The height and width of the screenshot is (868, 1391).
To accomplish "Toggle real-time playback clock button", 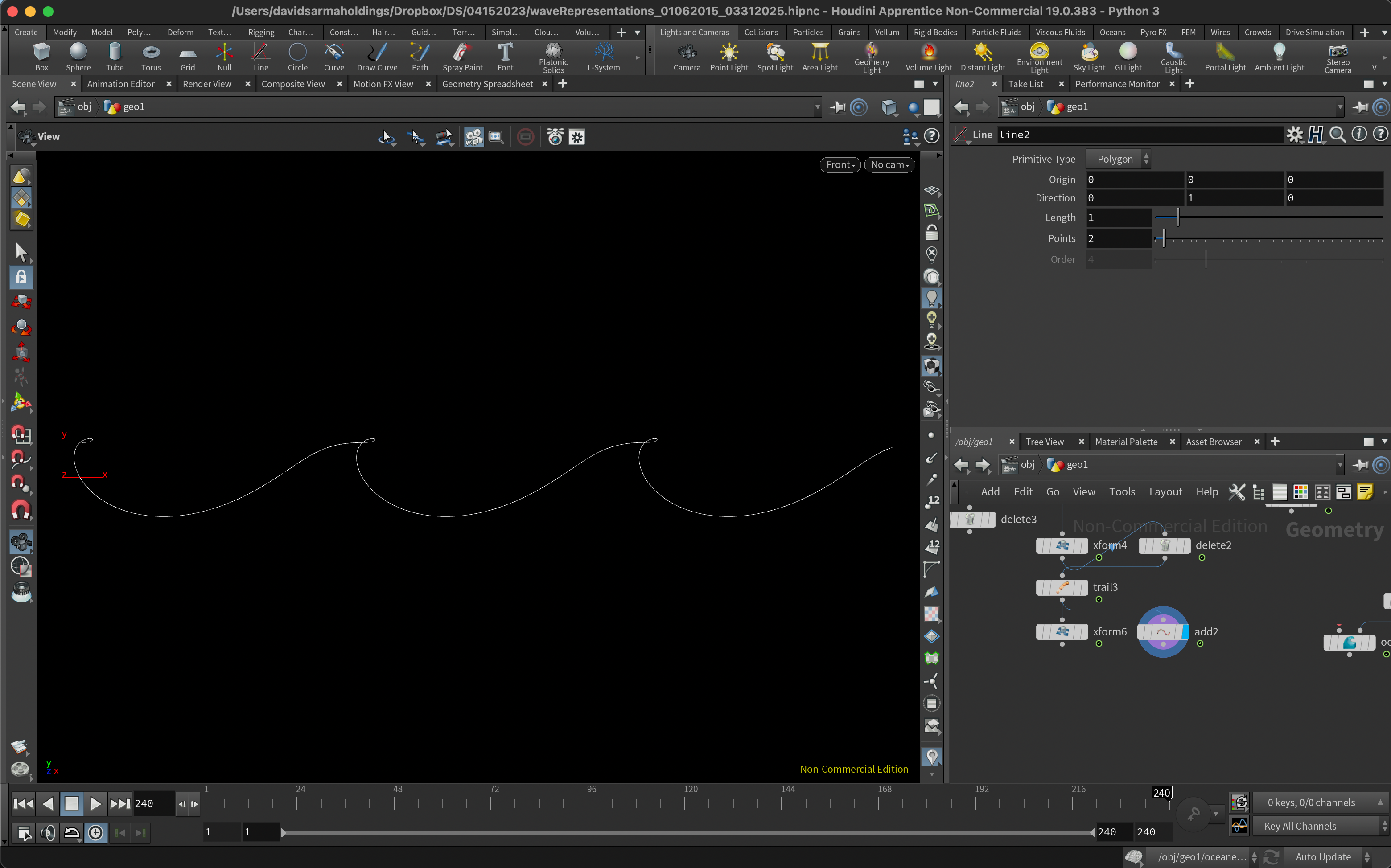I will pyautogui.click(x=96, y=832).
